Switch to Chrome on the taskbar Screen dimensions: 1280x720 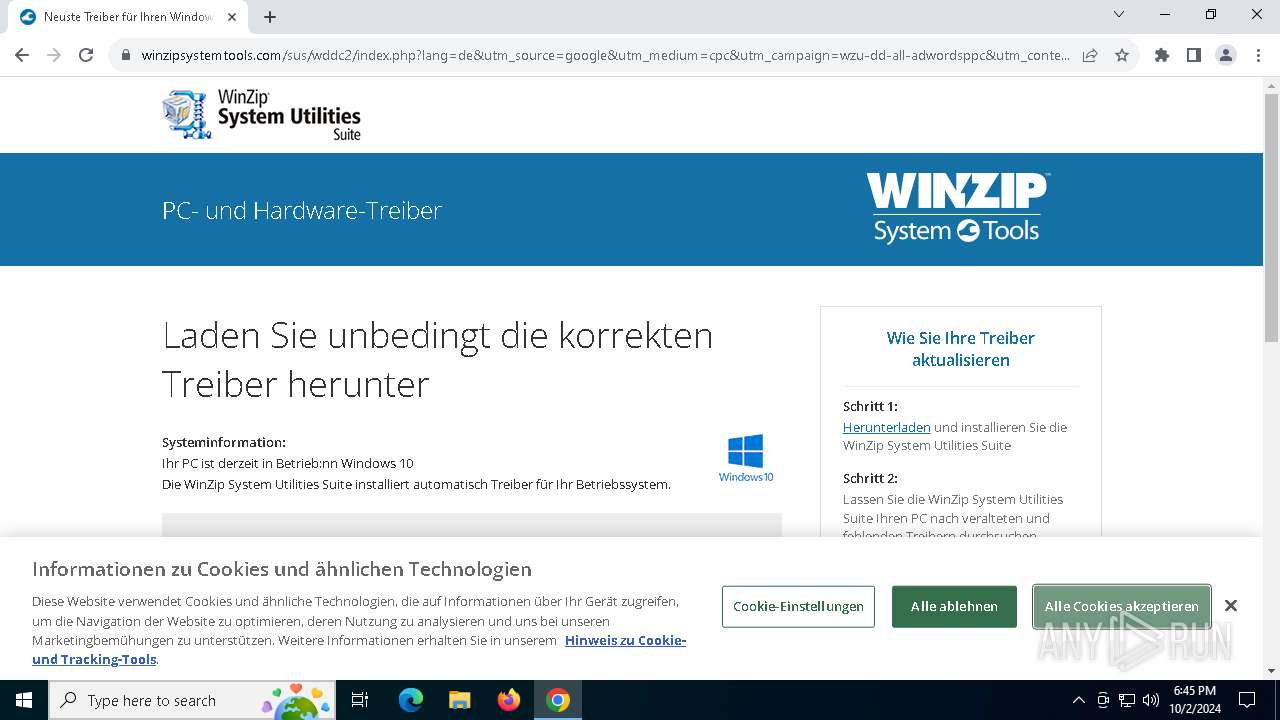click(x=558, y=700)
